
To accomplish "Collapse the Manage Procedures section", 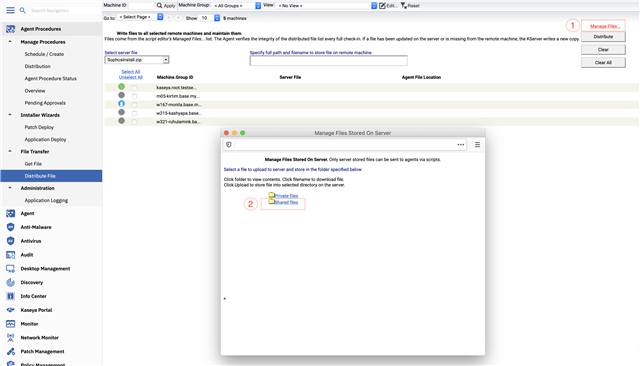I will coord(10,42).
